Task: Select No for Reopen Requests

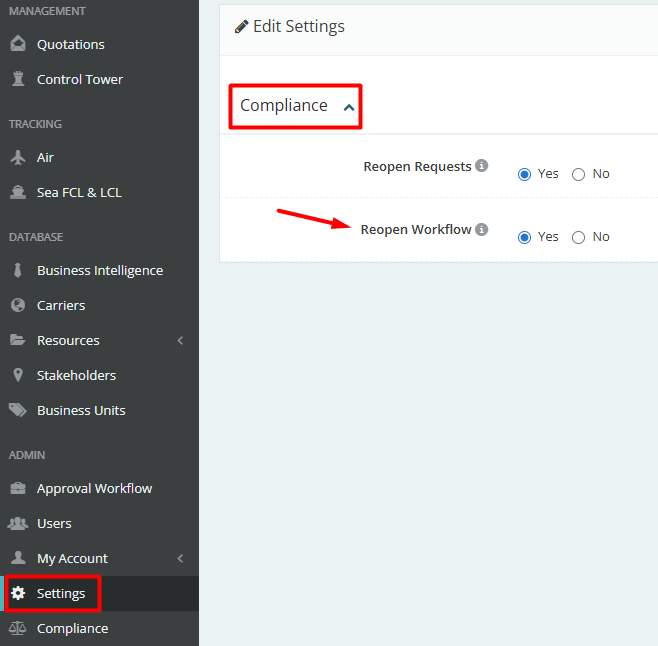Action: [x=578, y=174]
